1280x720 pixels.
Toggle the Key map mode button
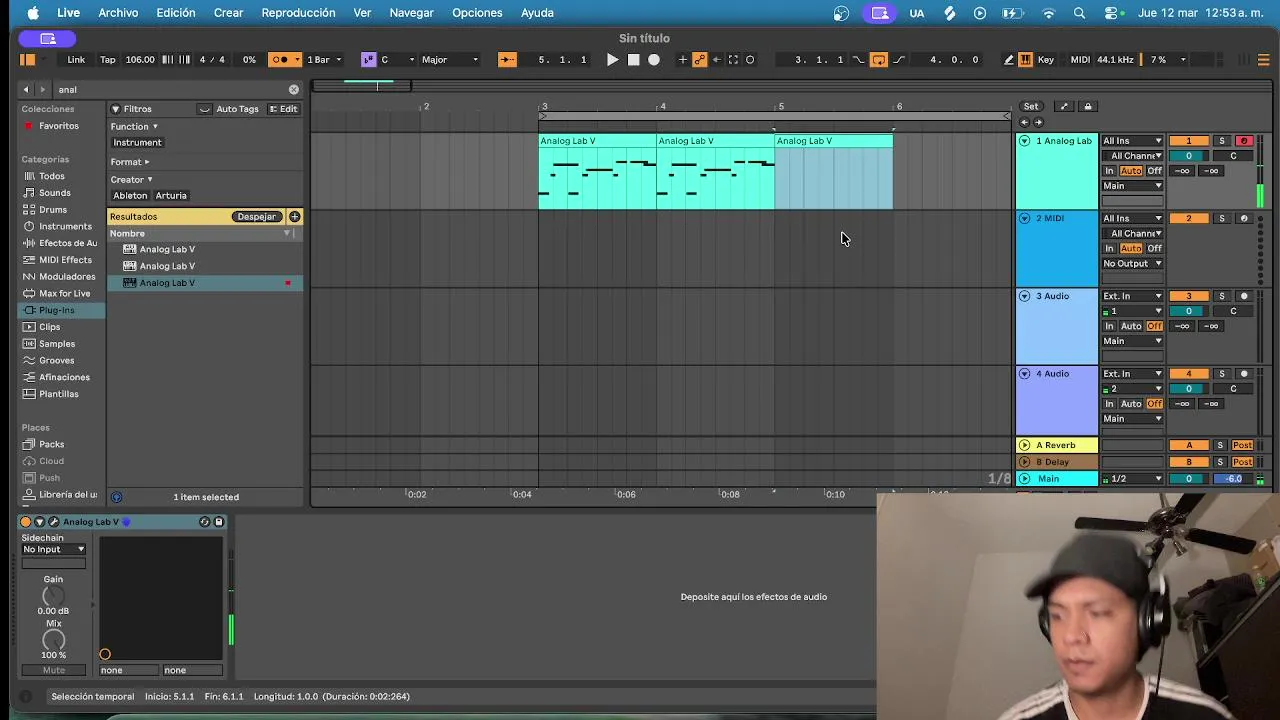[1046, 60]
